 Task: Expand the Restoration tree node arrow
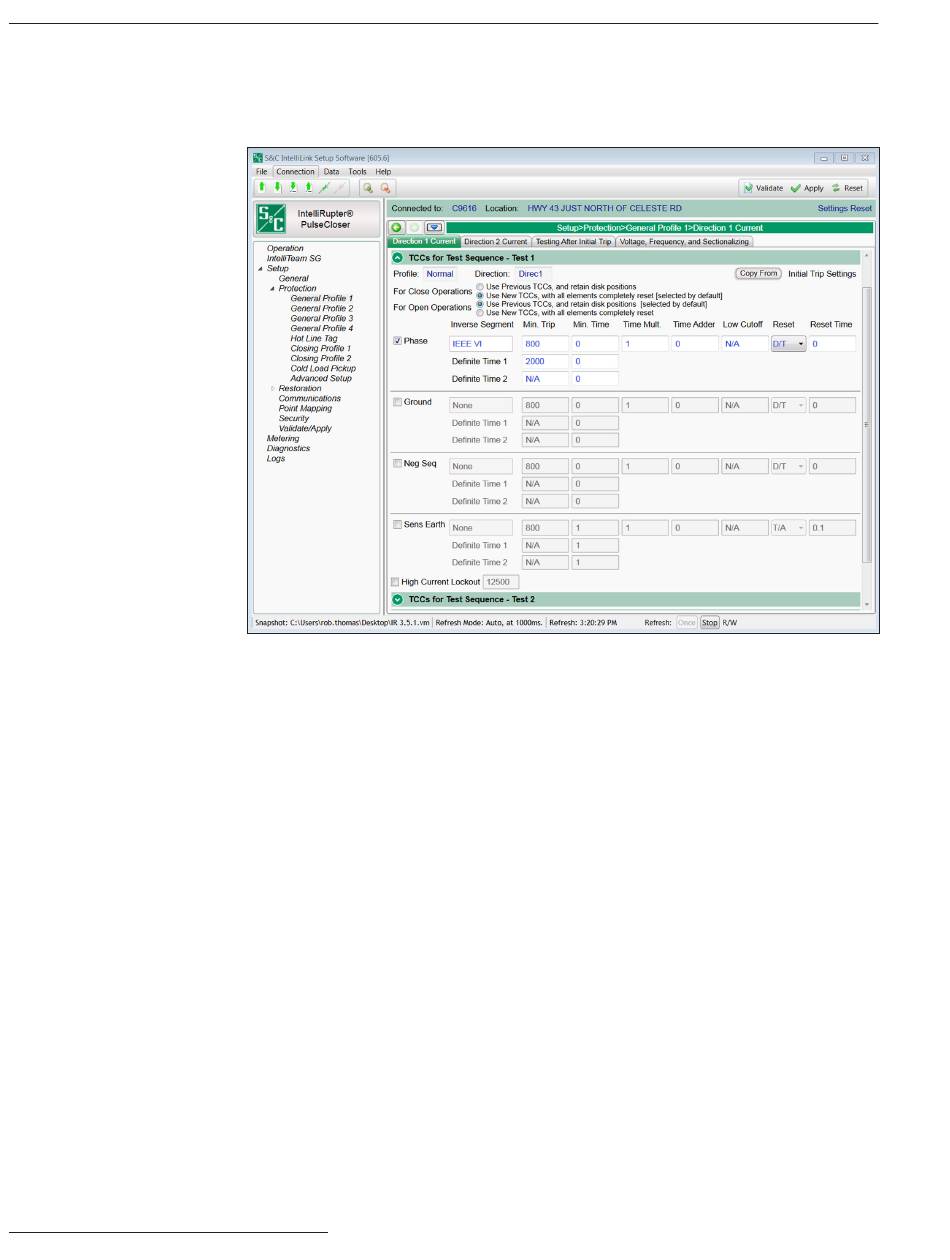click(x=271, y=389)
